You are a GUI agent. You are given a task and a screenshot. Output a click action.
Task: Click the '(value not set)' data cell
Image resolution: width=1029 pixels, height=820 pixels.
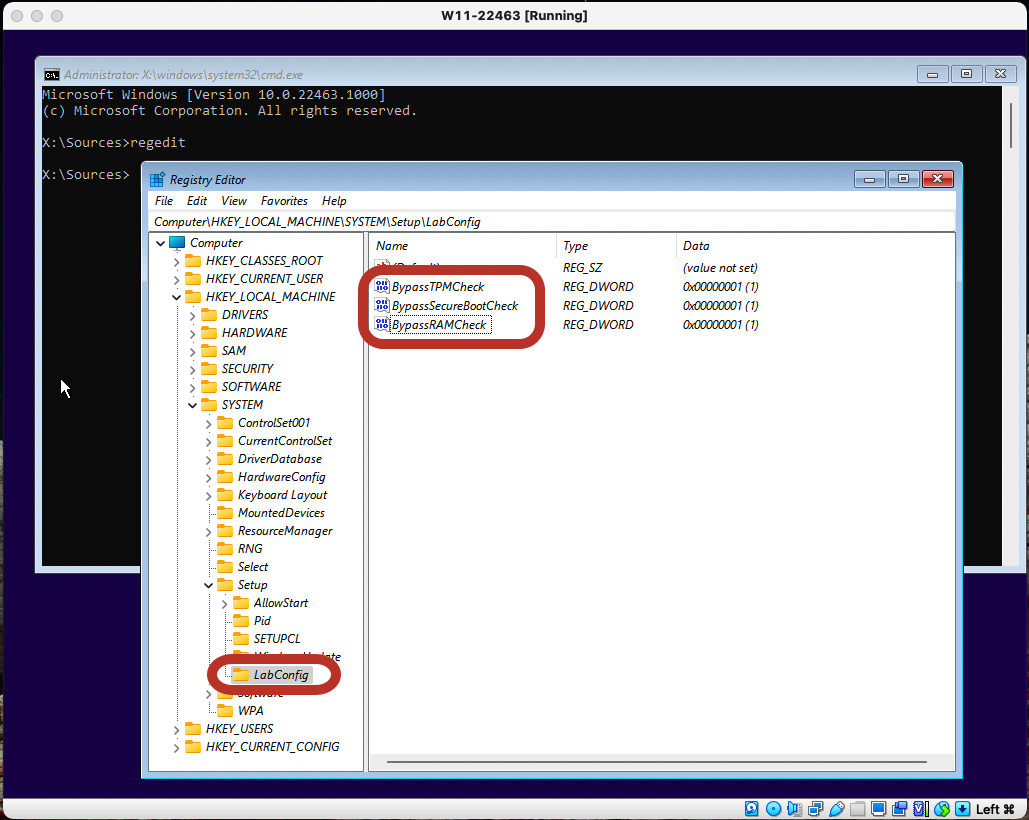pyautogui.click(x=720, y=268)
